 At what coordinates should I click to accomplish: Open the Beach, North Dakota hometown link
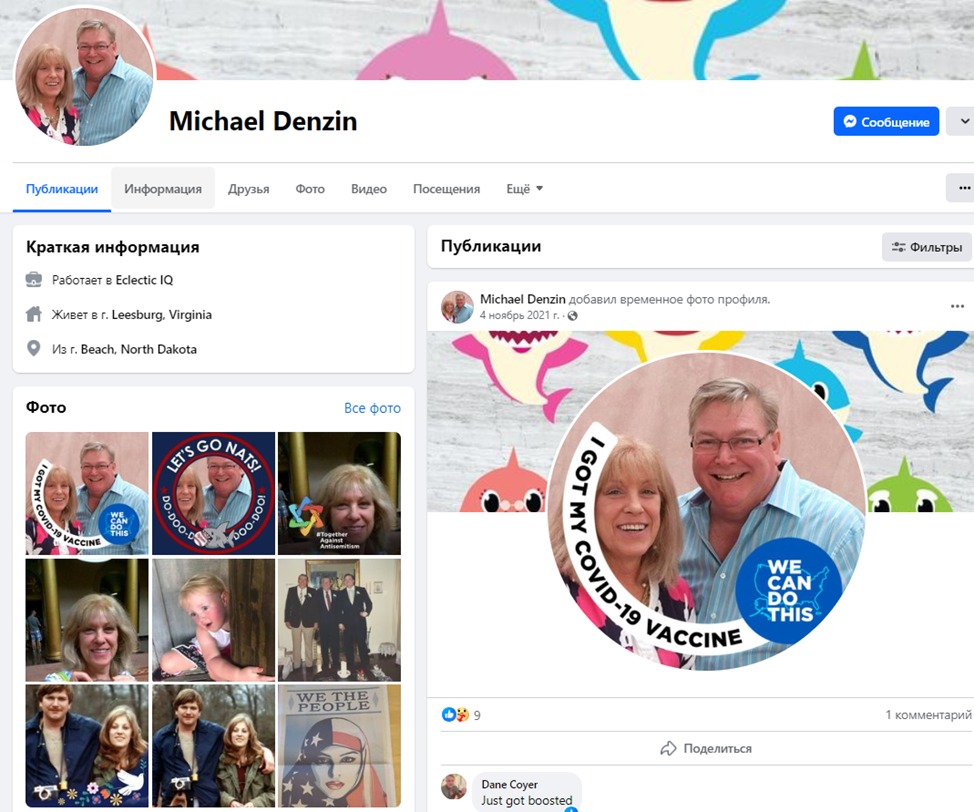tap(139, 349)
